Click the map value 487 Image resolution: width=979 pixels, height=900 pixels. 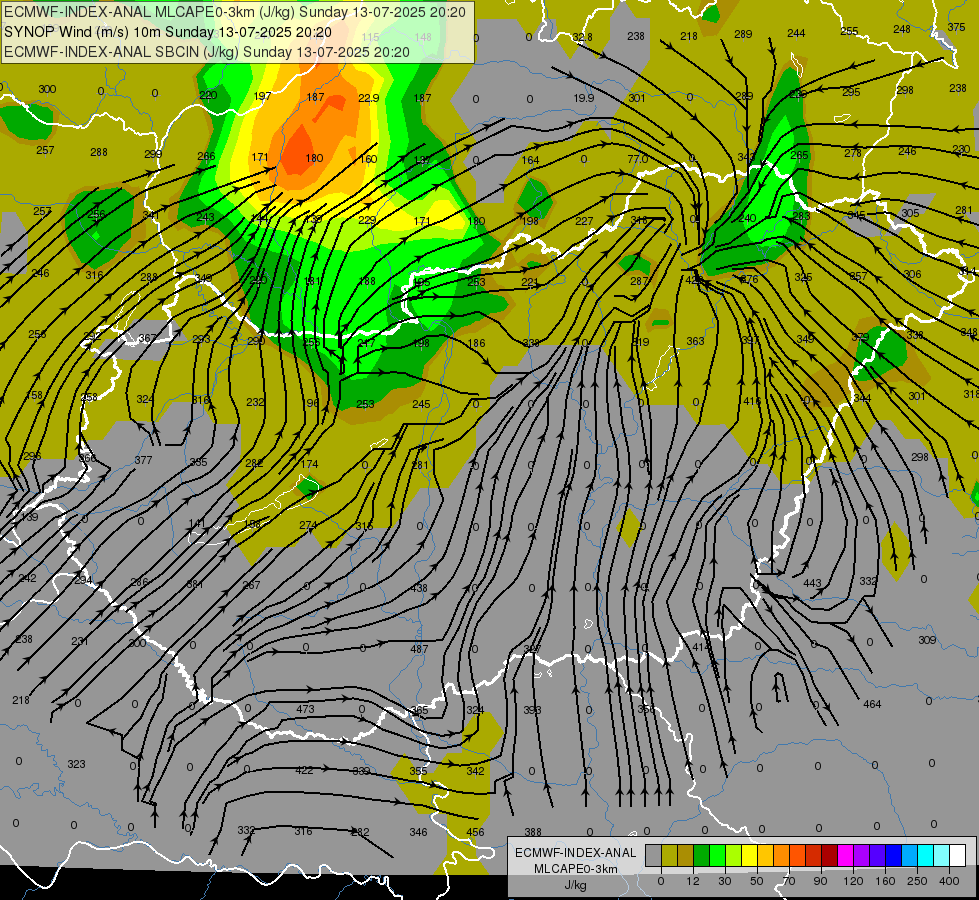[x=419, y=649]
